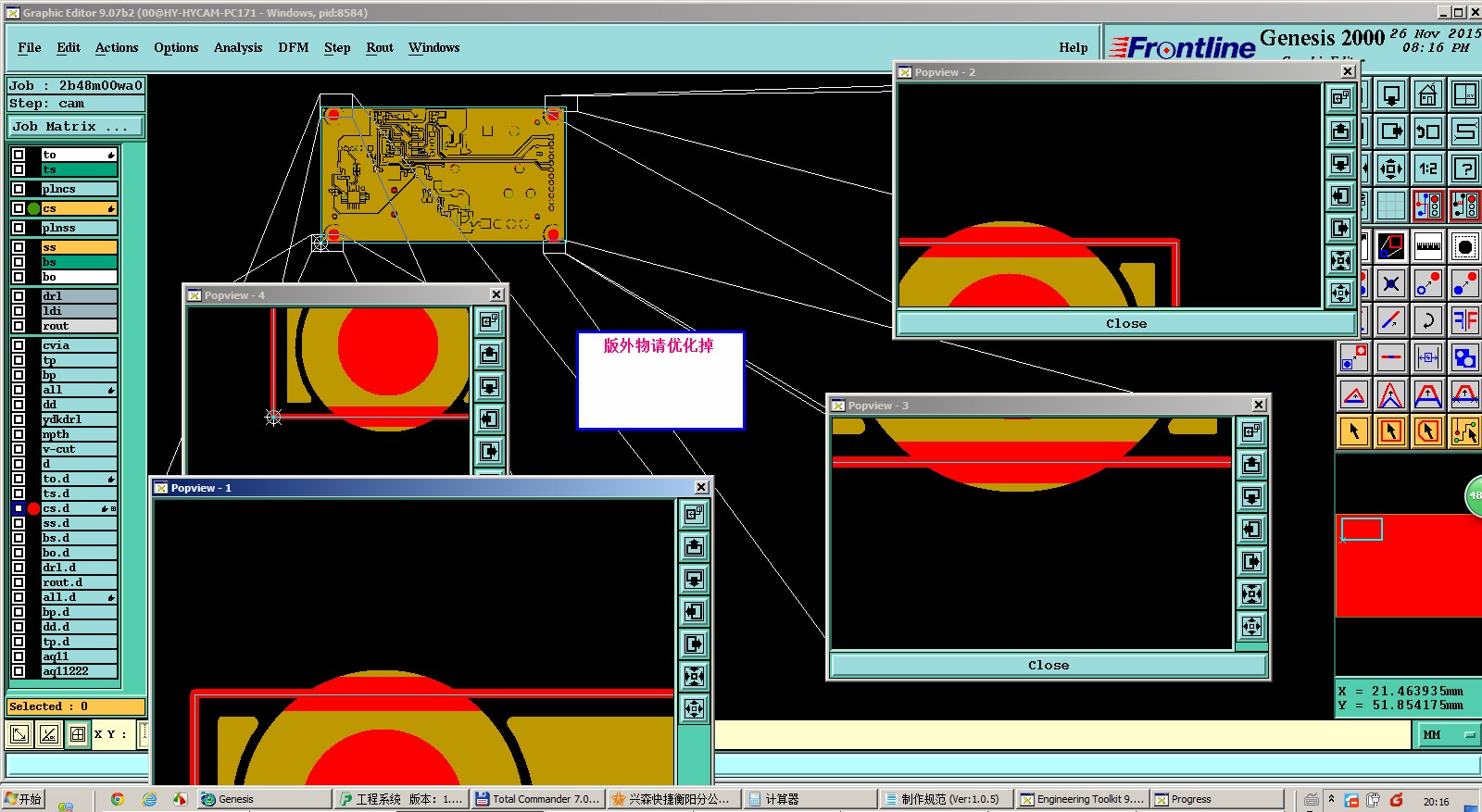Open the Help menu
The height and width of the screenshot is (812, 1482).
[1074, 47]
